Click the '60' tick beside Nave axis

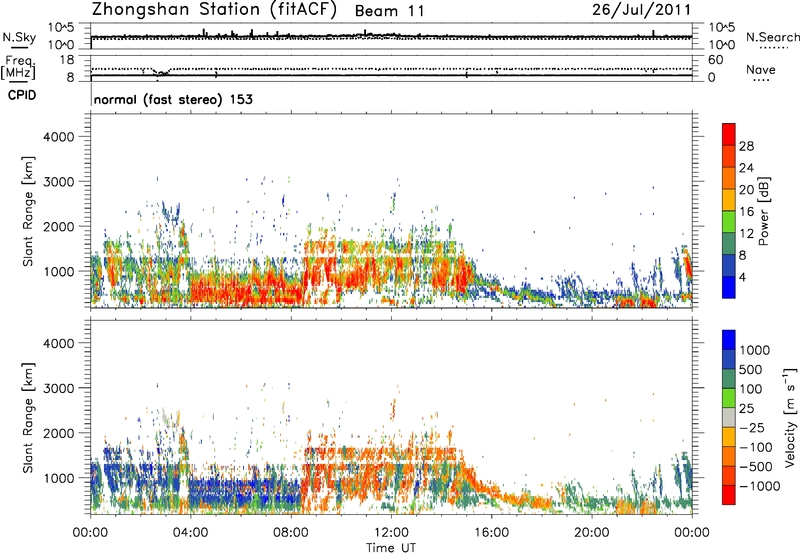(x=715, y=60)
